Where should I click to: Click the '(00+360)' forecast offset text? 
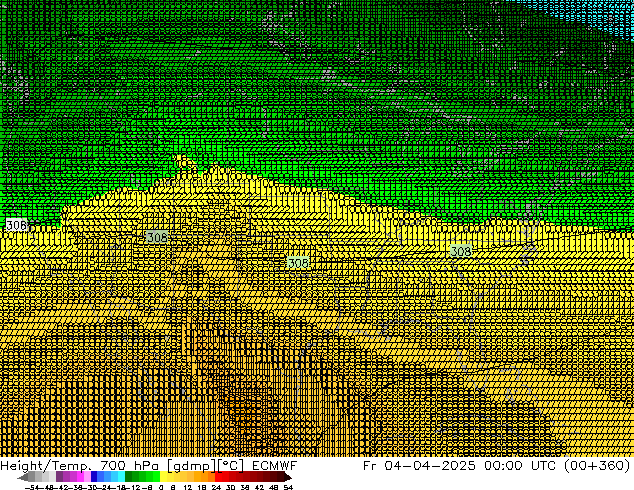[596, 466]
